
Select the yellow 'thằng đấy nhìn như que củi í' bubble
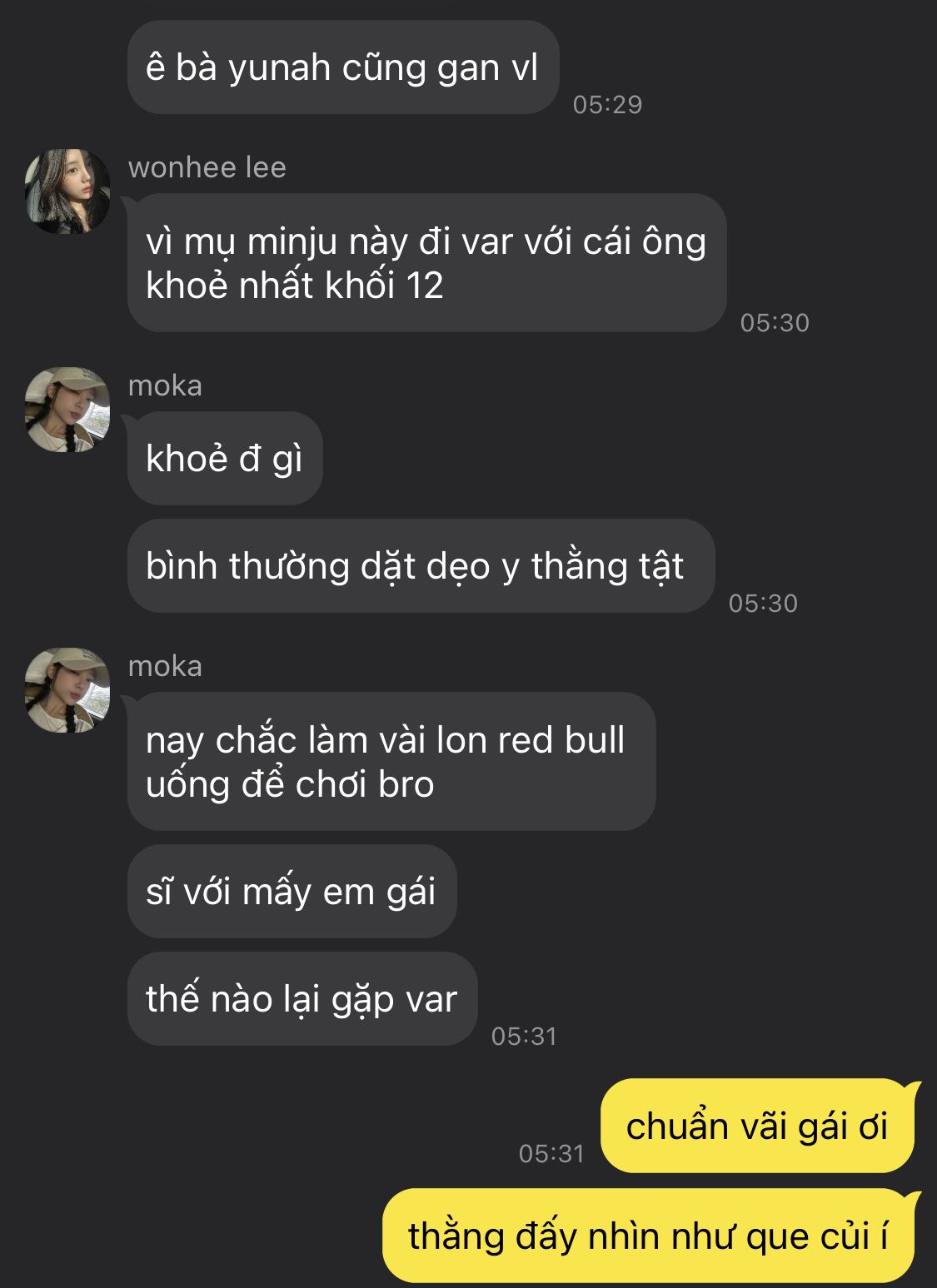pyautogui.click(x=649, y=1236)
